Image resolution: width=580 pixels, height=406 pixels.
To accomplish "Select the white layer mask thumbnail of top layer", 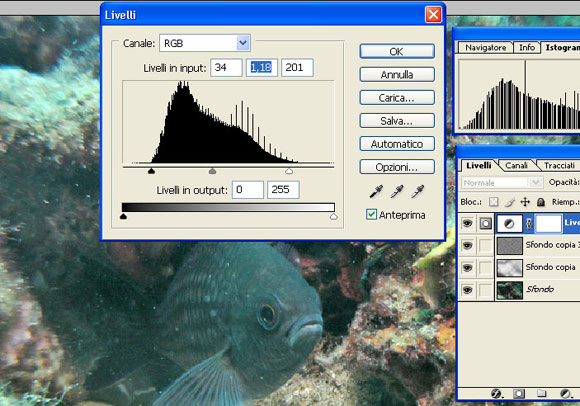I will point(549,223).
